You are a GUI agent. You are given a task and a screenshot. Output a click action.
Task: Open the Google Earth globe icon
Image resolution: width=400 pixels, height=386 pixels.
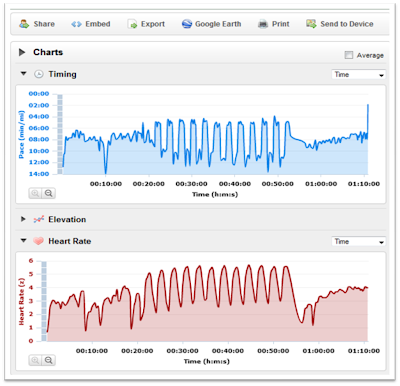[x=187, y=24]
